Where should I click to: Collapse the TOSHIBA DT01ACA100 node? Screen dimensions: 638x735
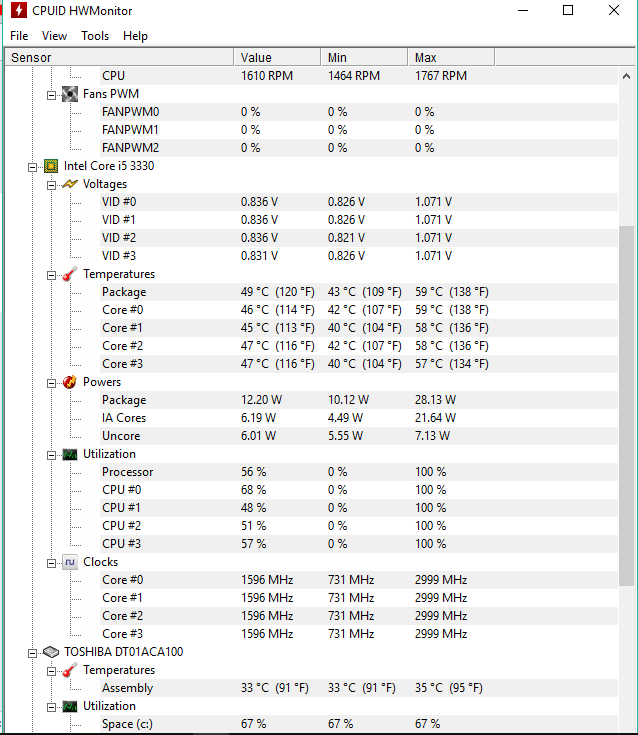point(32,653)
